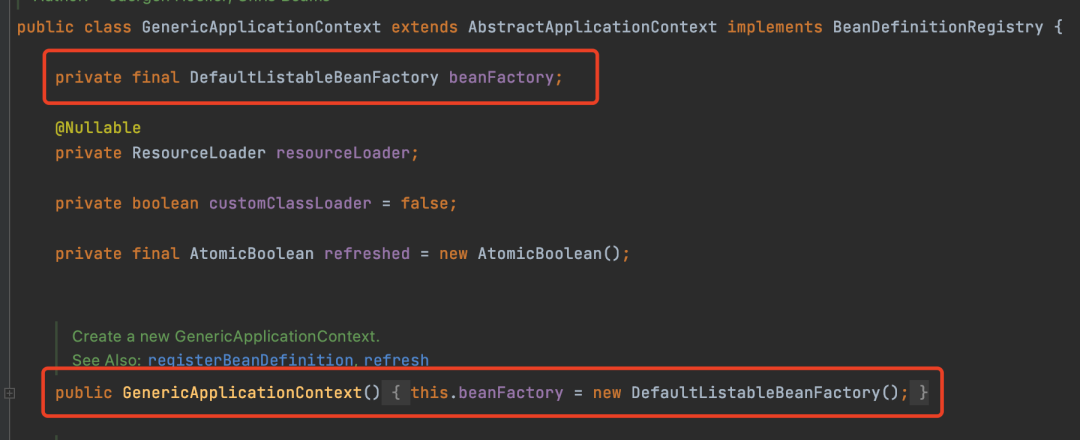Click this.beanFactory inside the constructor body
Image resolution: width=1080 pixels, height=440 pixels.
tap(487, 393)
